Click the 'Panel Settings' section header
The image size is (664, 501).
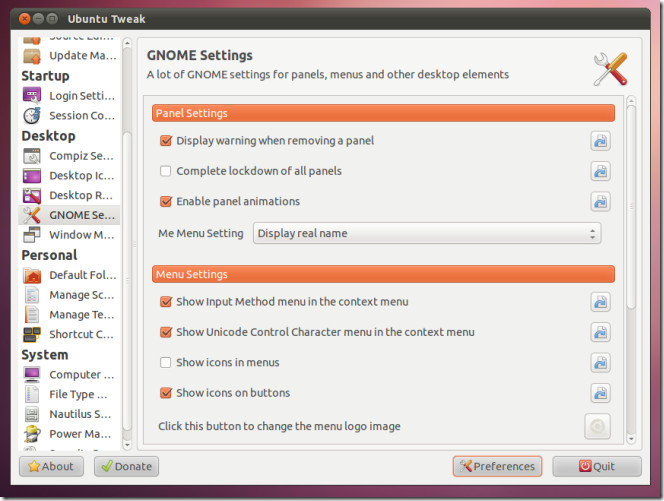[383, 113]
